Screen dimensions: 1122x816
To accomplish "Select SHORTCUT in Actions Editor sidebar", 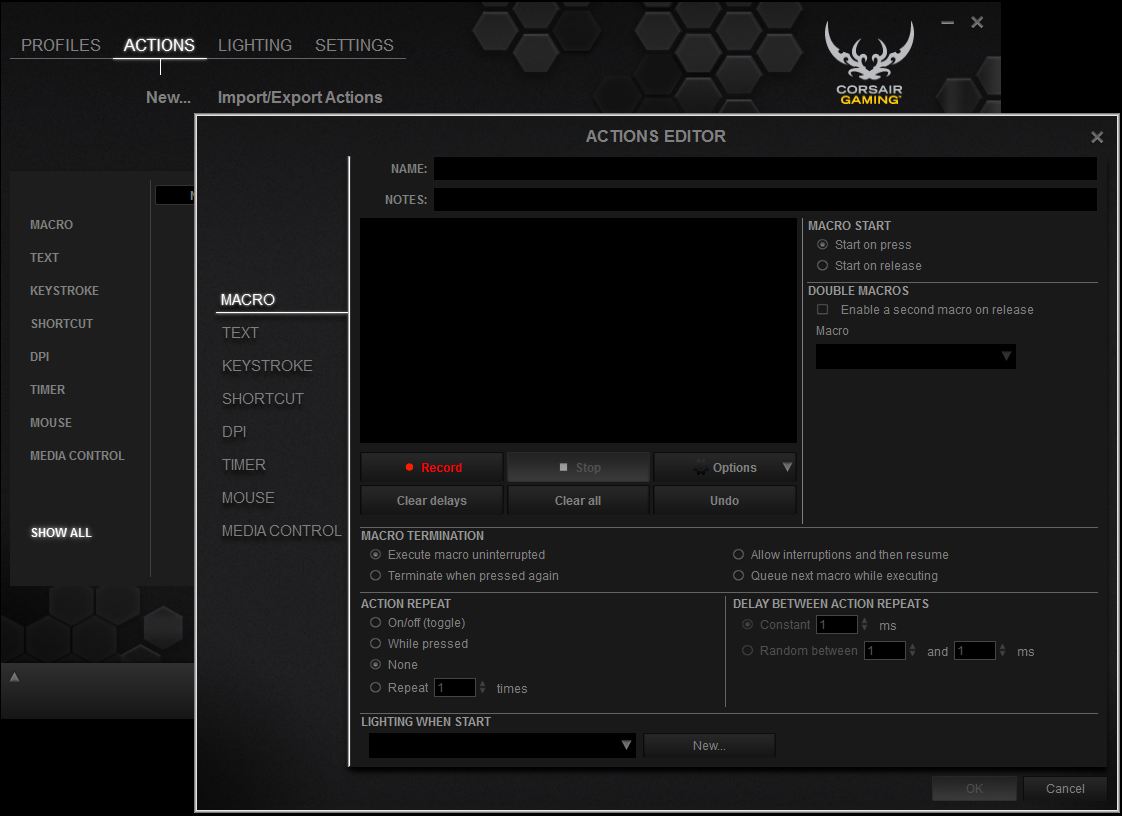I will [x=263, y=399].
